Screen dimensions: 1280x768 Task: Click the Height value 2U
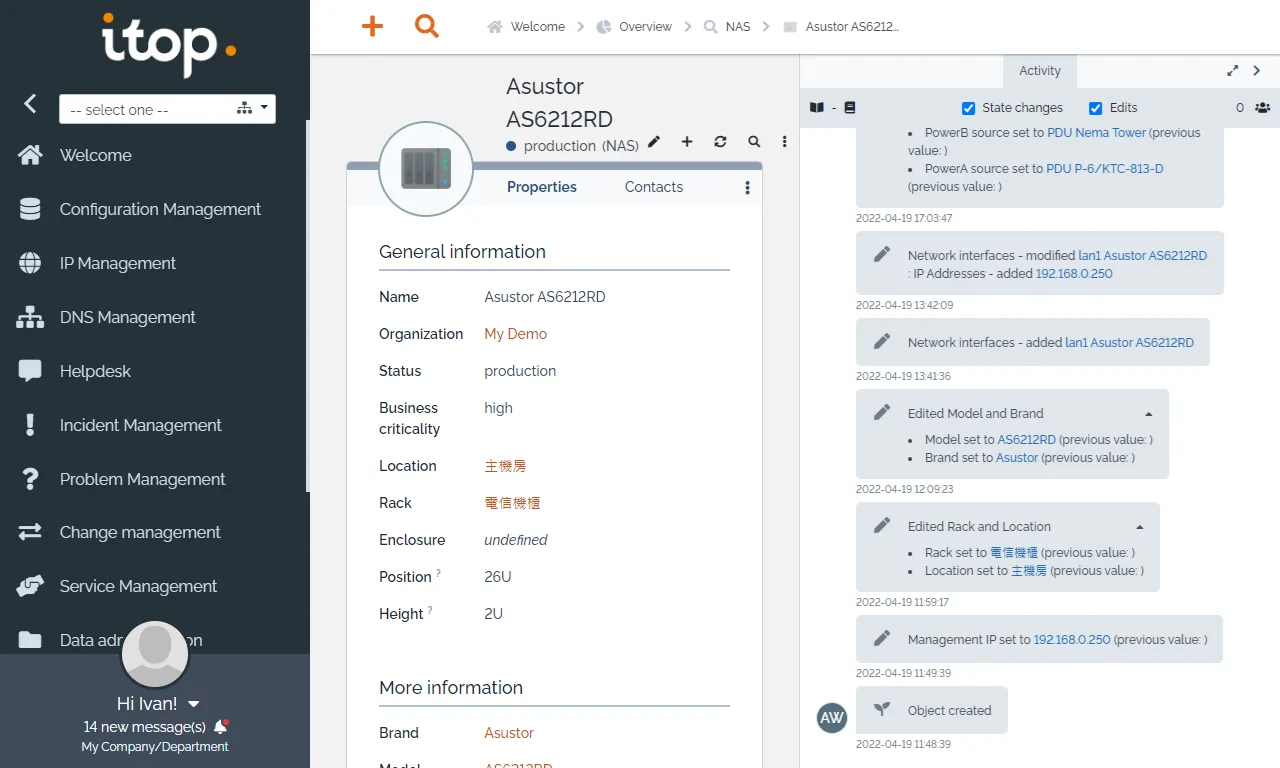(x=494, y=614)
